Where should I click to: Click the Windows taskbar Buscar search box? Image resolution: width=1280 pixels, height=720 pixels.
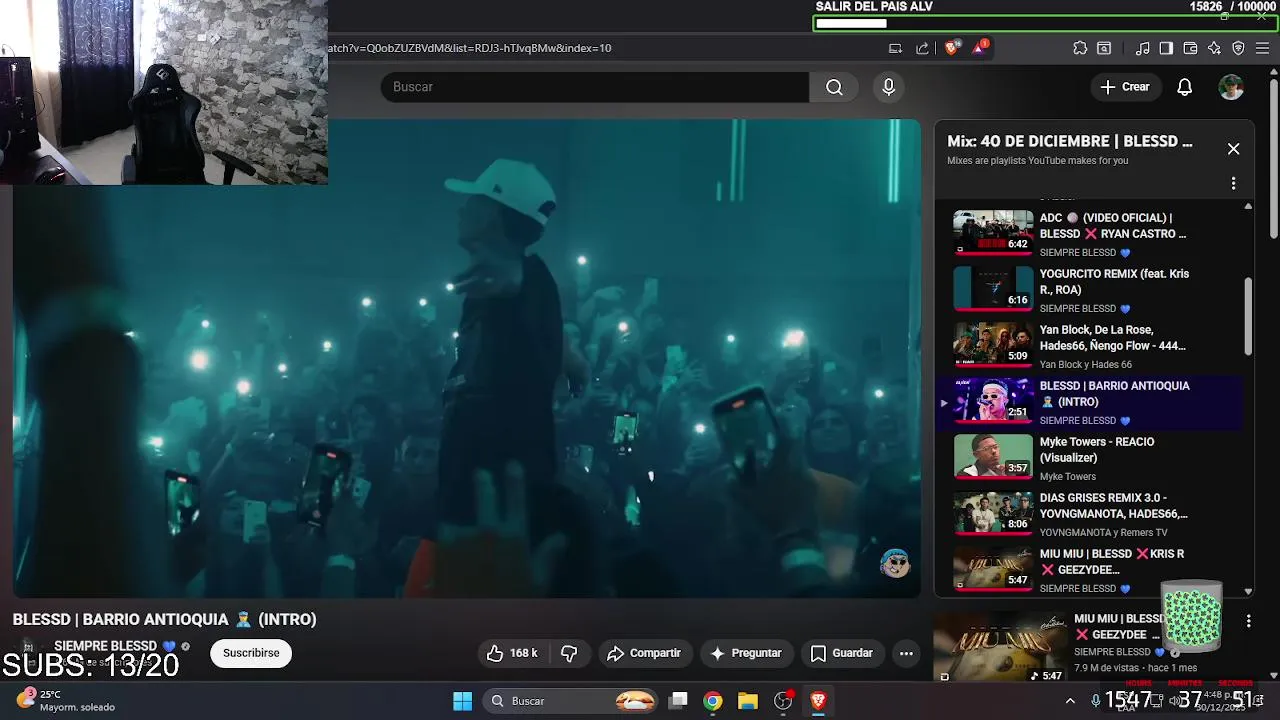pos(571,701)
